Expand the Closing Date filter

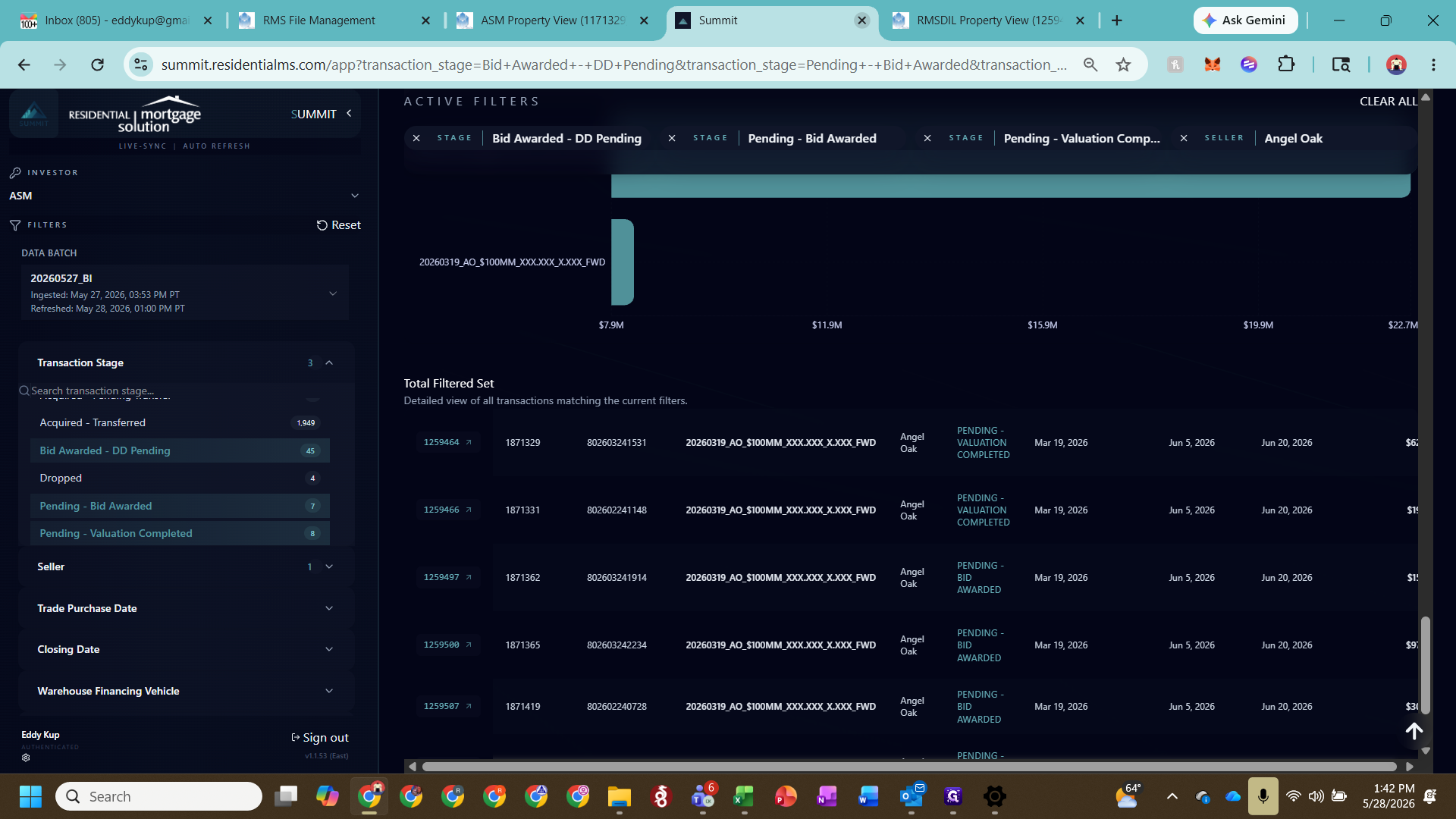pos(187,649)
